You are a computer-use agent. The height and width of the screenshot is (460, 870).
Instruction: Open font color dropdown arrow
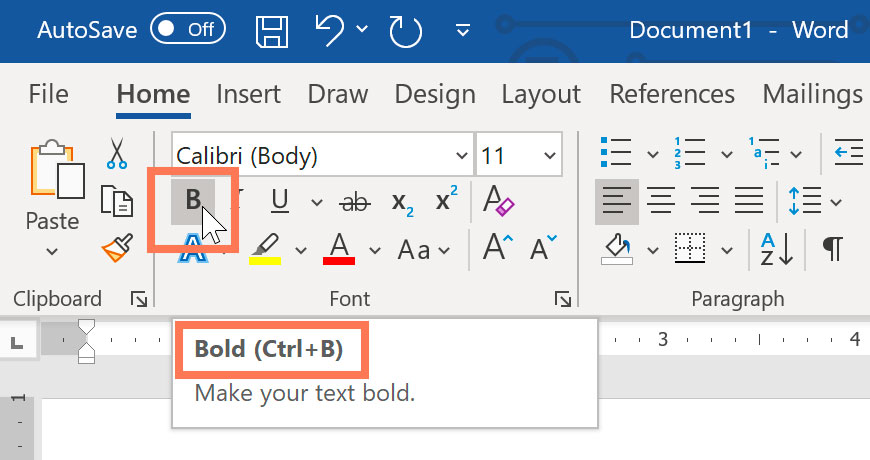375,251
